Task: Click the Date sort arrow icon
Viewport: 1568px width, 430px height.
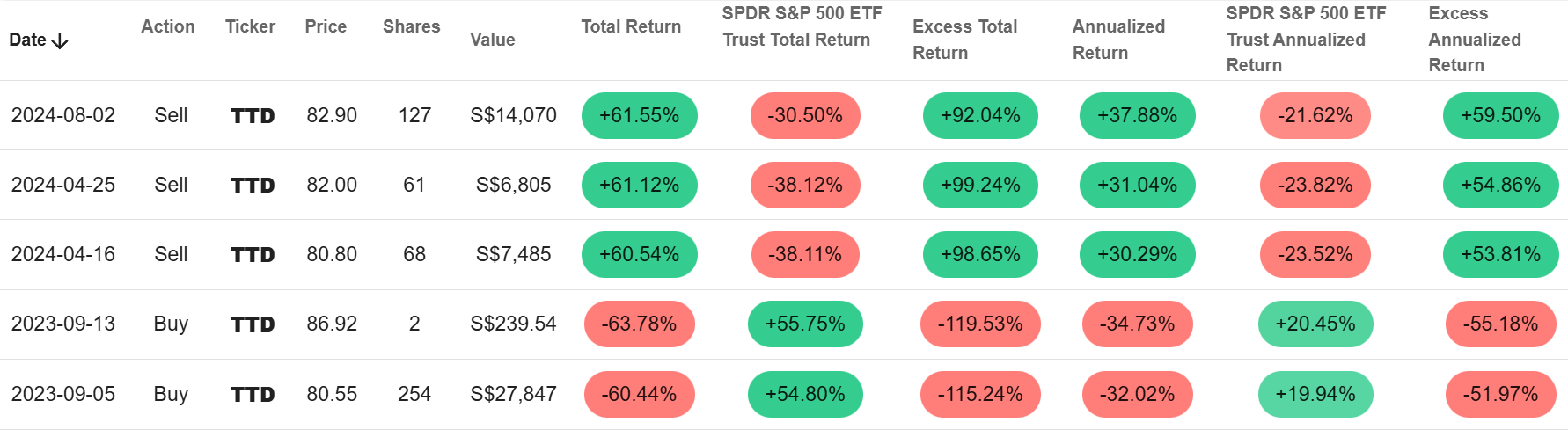Action: point(60,41)
